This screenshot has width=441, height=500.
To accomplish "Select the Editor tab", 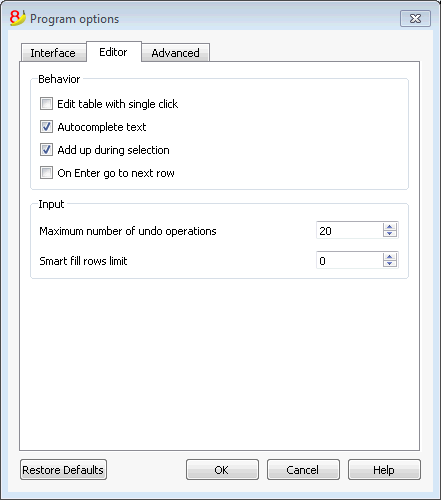I will 114,52.
